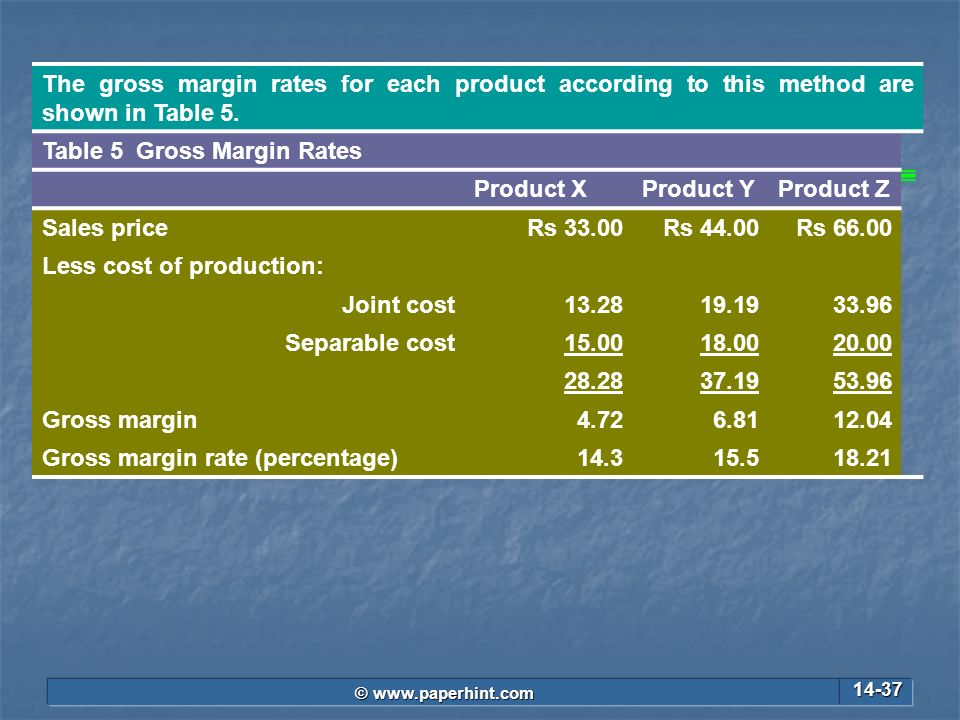Screen dimensions: 960x720
Task: Select the Gross margin rate (percentage) label
Action: [220, 459]
